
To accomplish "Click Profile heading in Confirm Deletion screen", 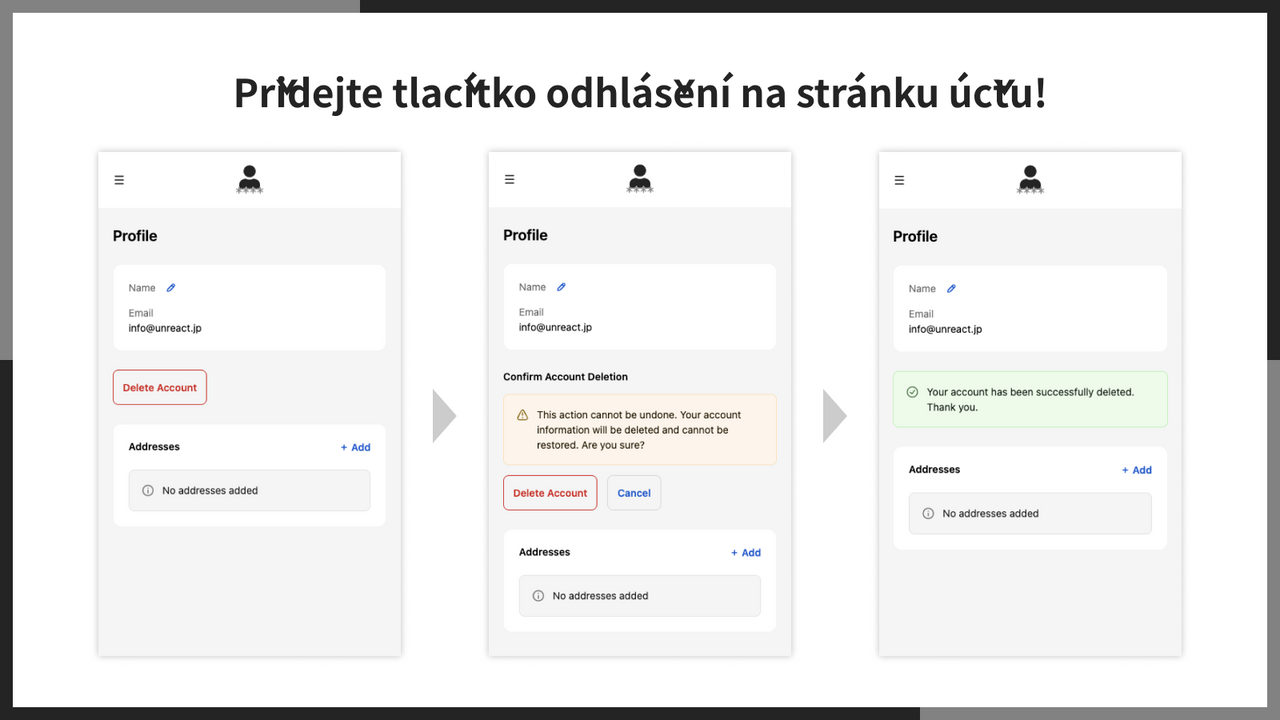I will (525, 235).
